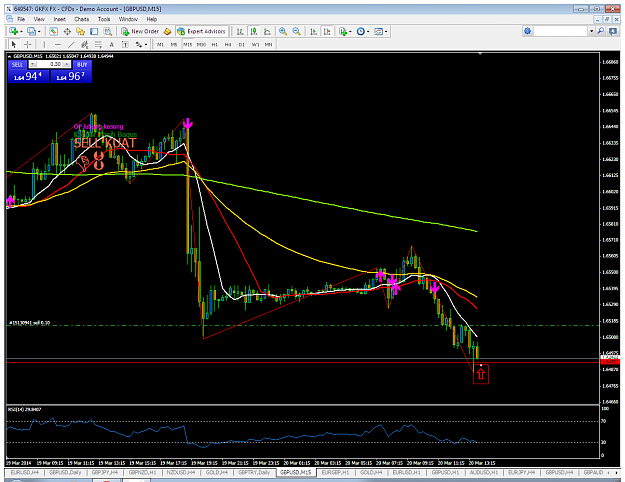The image size is (625, 482).
Task: Select the Crosshair tool
Action: tap(28, 44)
